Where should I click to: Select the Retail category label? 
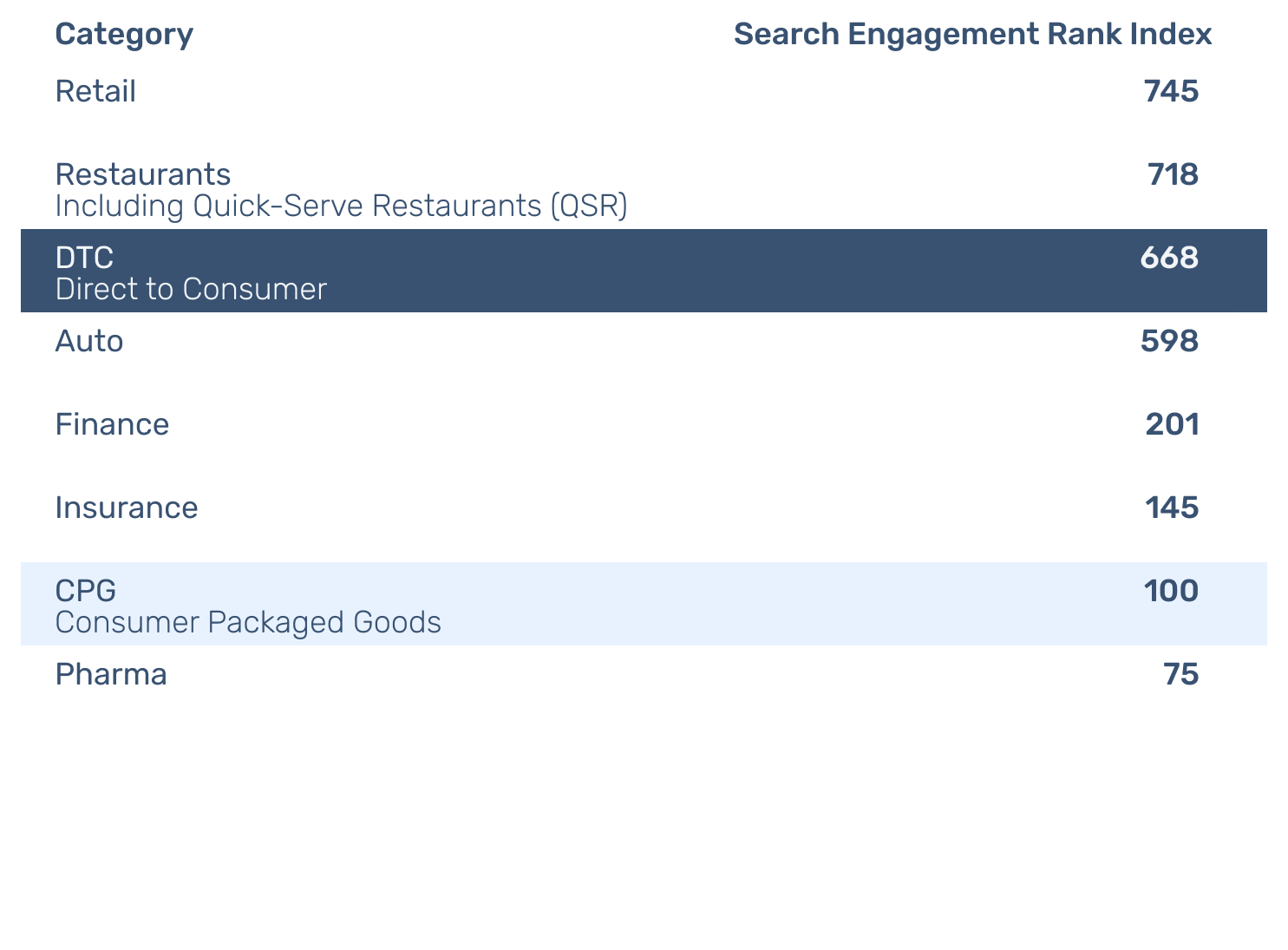(x=95, y=91)
